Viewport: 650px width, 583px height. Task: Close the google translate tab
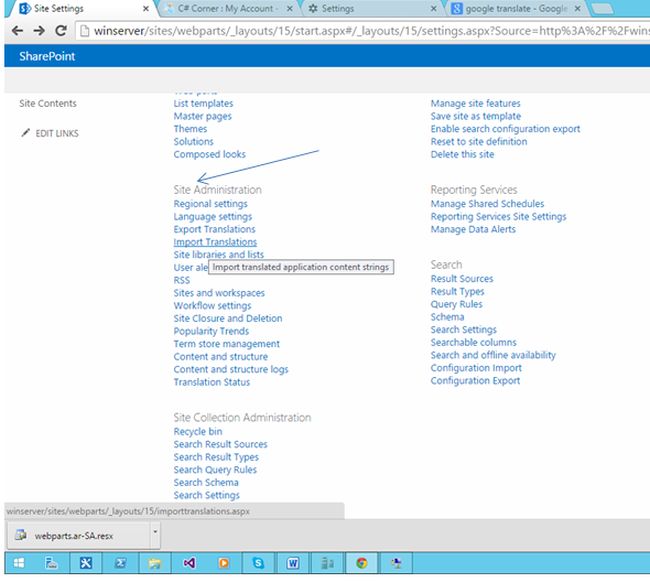[577, 8]
